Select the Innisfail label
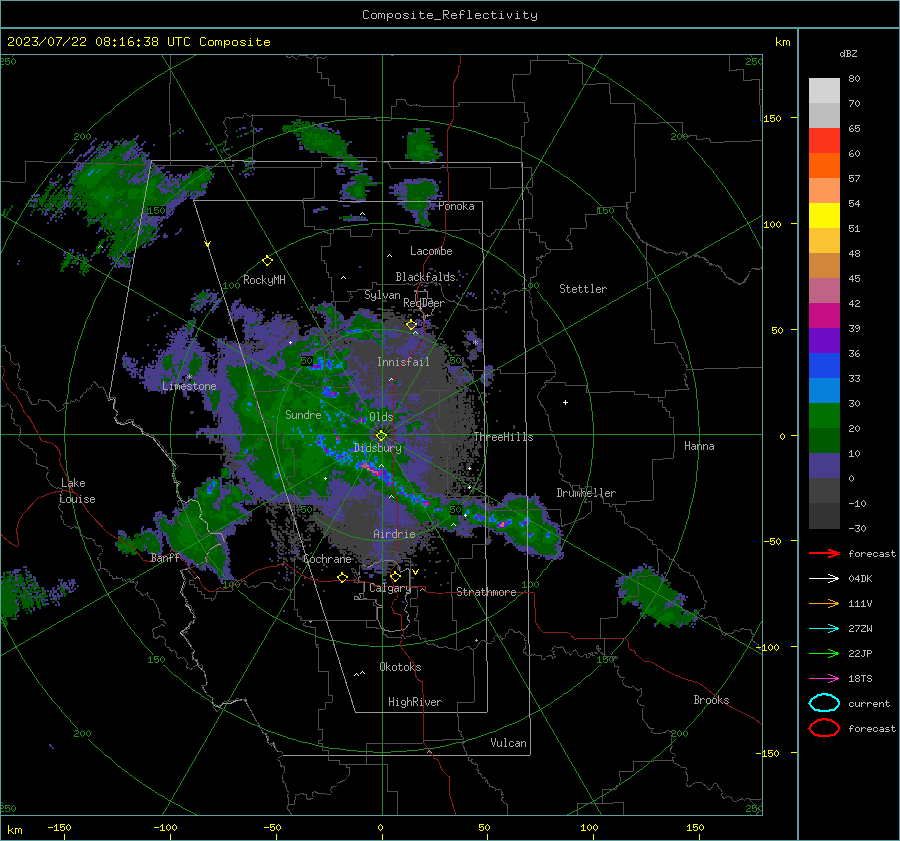Screen dimensions: 900x841 (x=404, y=362)
